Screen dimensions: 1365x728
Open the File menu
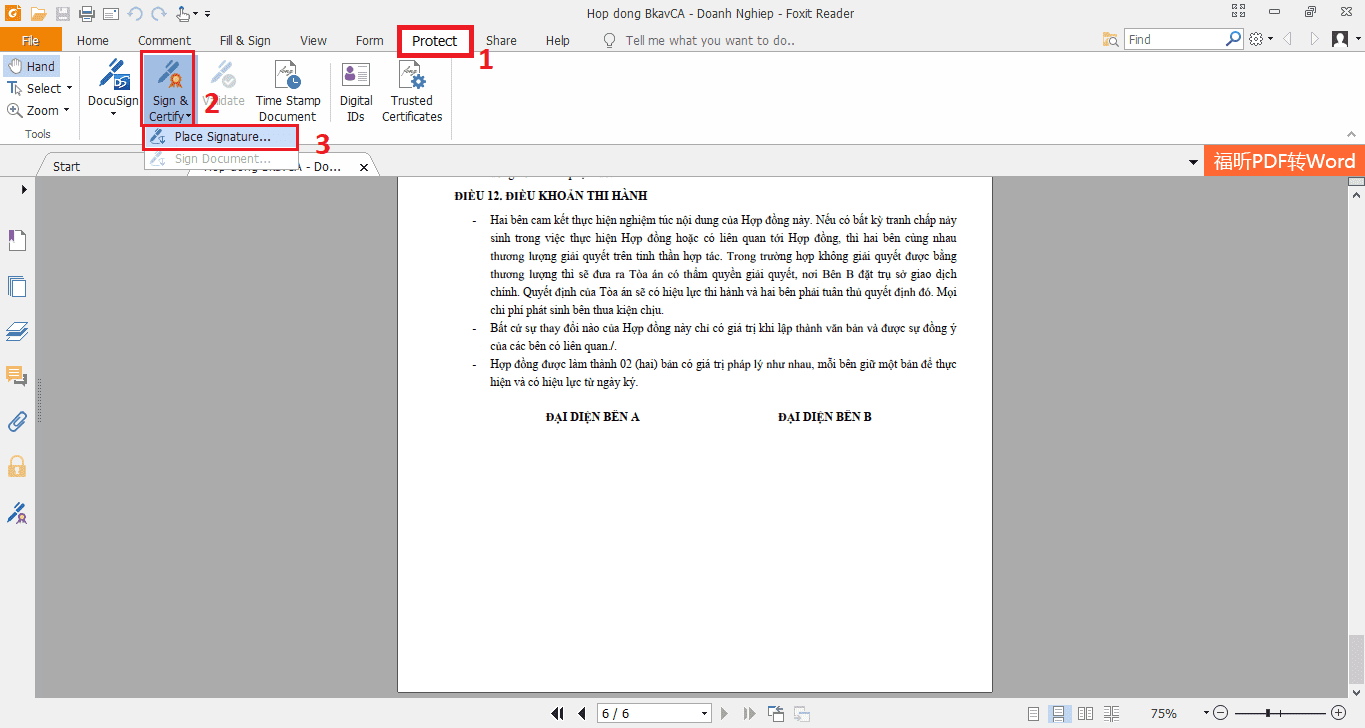31,40
